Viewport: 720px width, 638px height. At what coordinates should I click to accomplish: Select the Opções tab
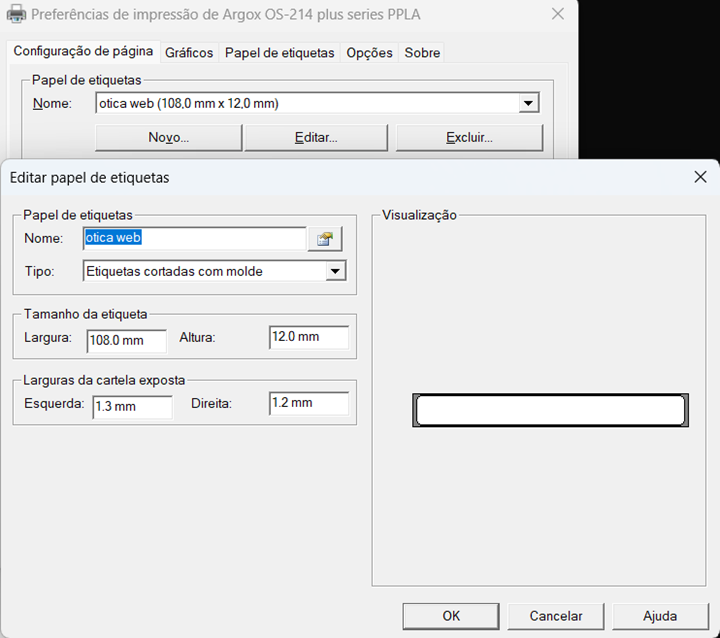click(x=369, y=53)
